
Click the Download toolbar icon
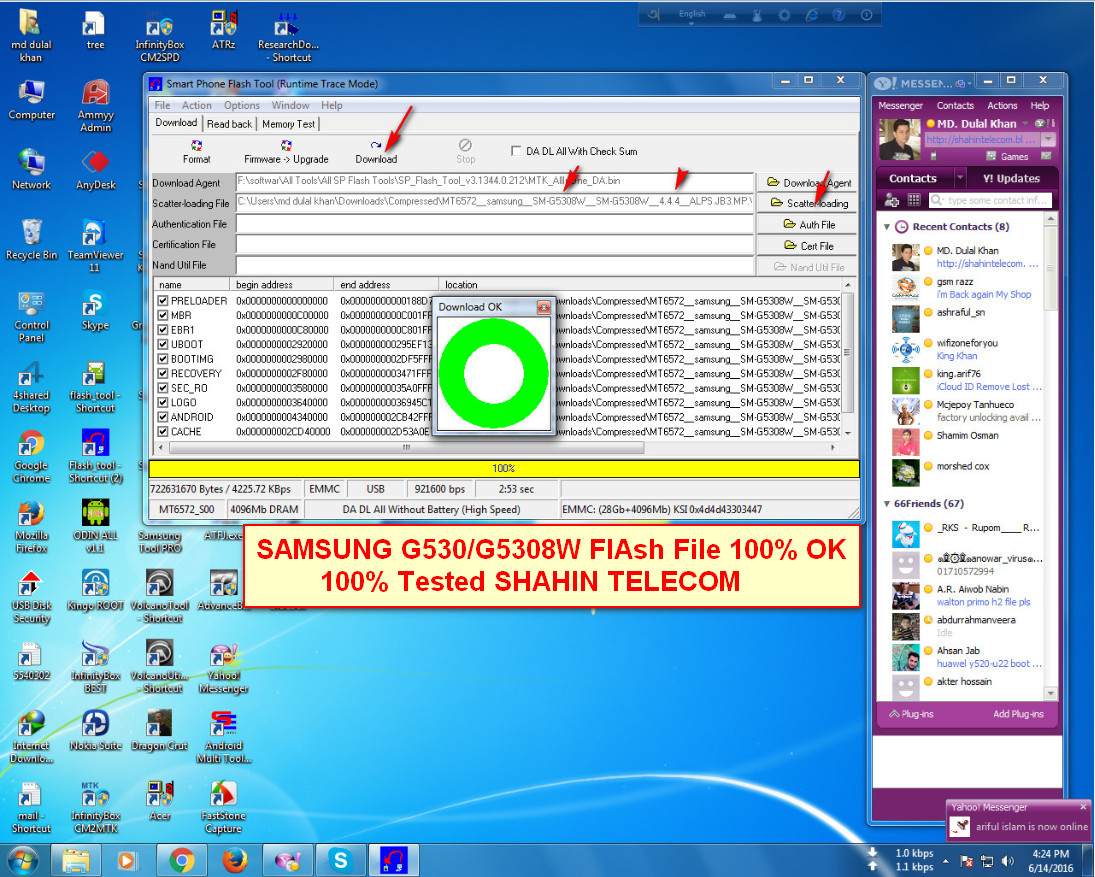[376, 152]
